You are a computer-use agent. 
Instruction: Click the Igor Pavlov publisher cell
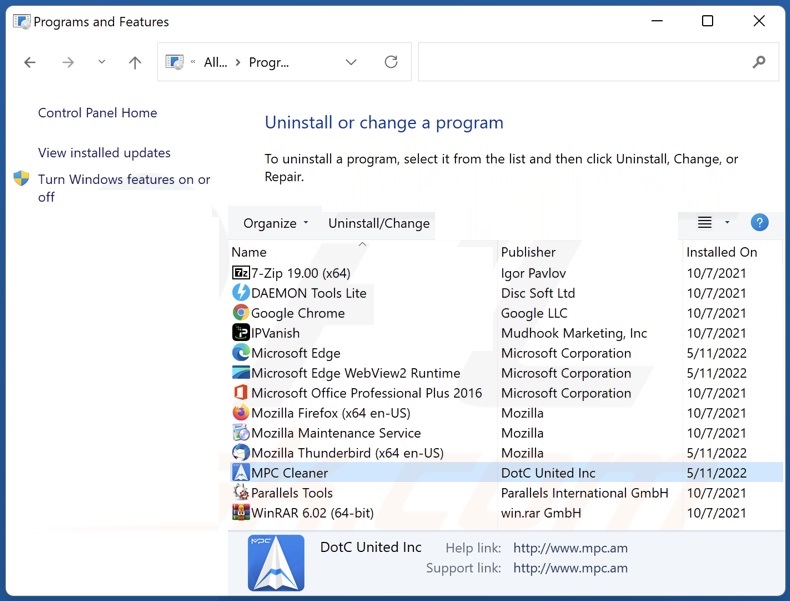point(533,273)
